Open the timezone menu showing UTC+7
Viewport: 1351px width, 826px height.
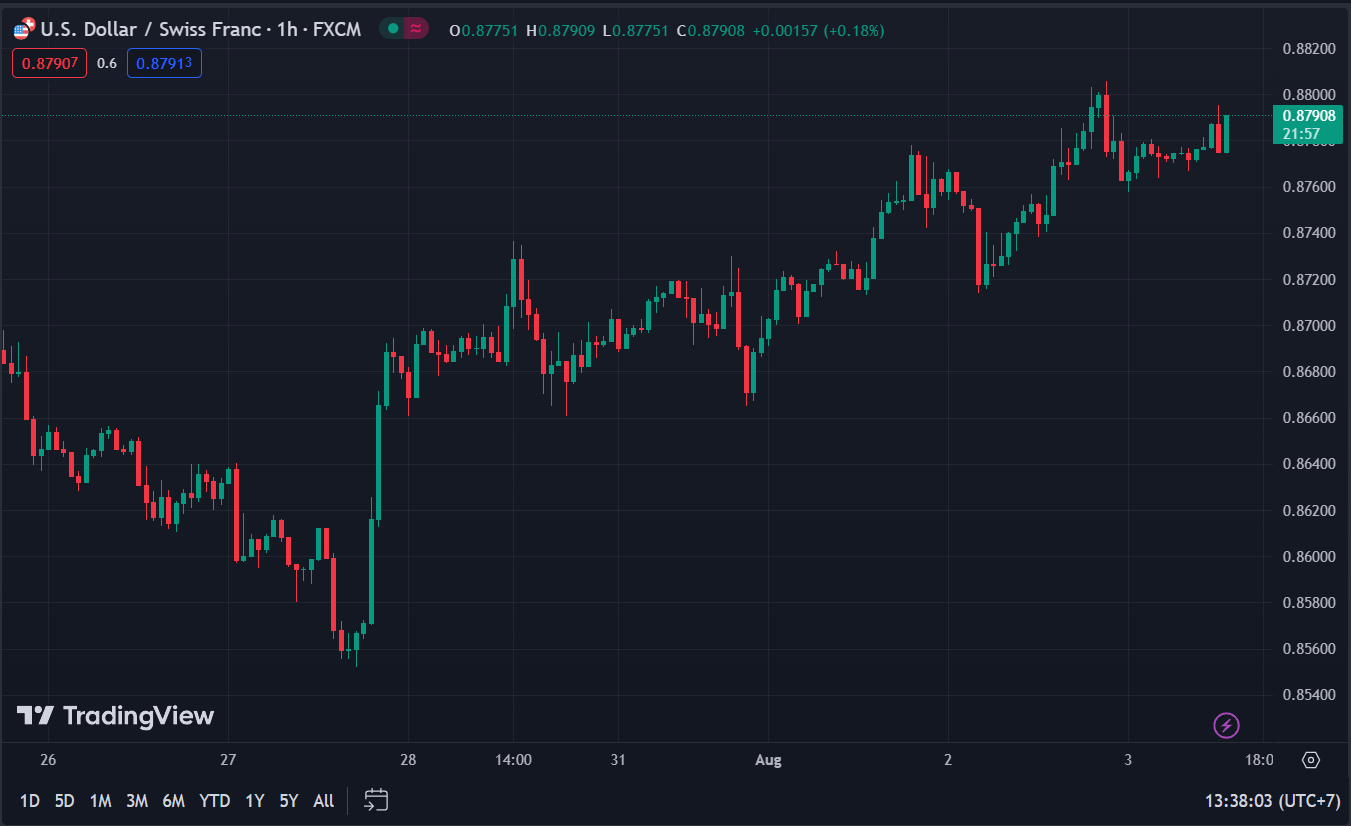(1270, 800)
